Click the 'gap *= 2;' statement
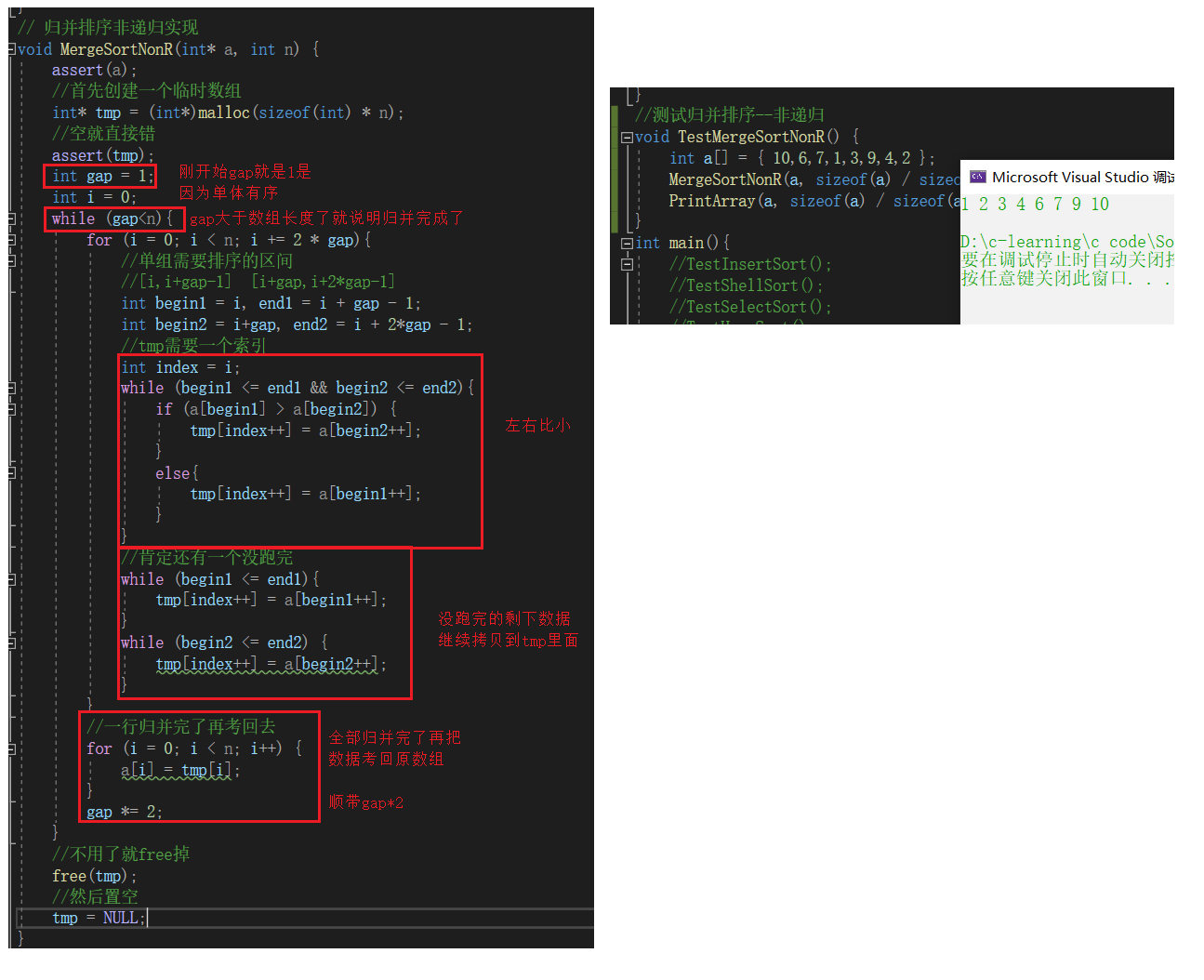This screenshot has width=1204, height=980. pyautogui.click(x=125, y=812)
